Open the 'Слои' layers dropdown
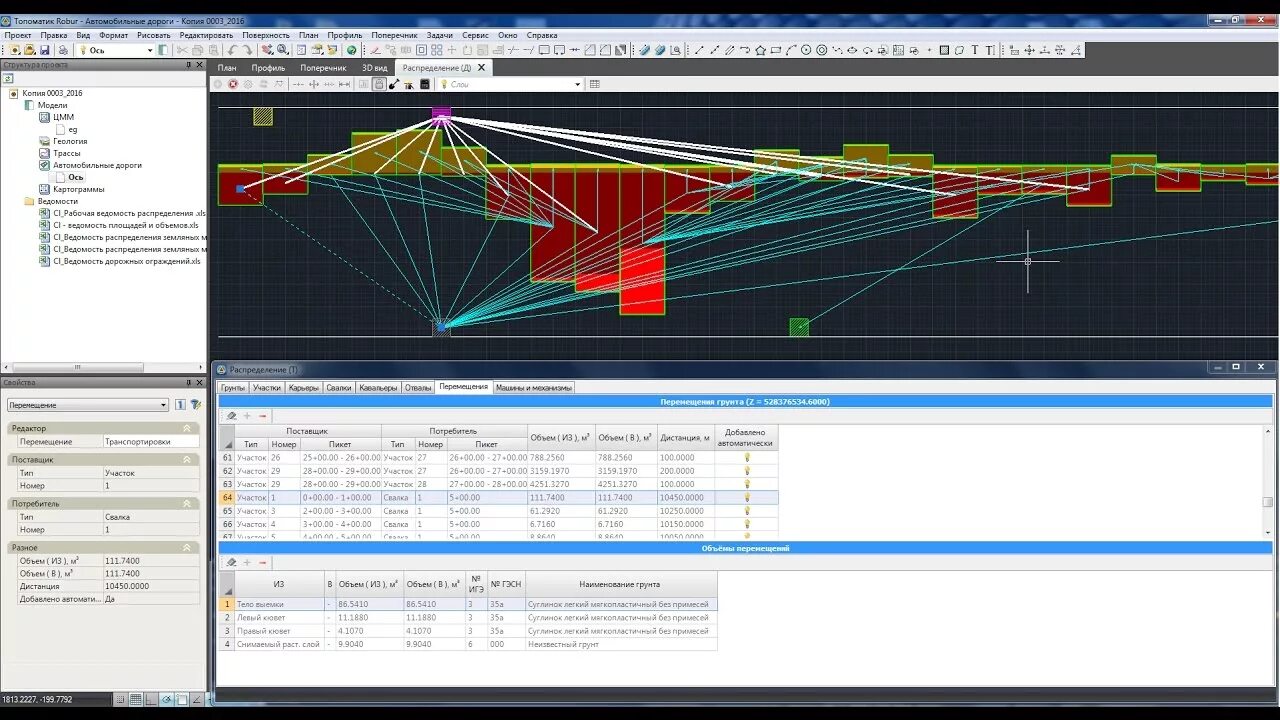Viewport: 1280px width, 720px height. 577,84
